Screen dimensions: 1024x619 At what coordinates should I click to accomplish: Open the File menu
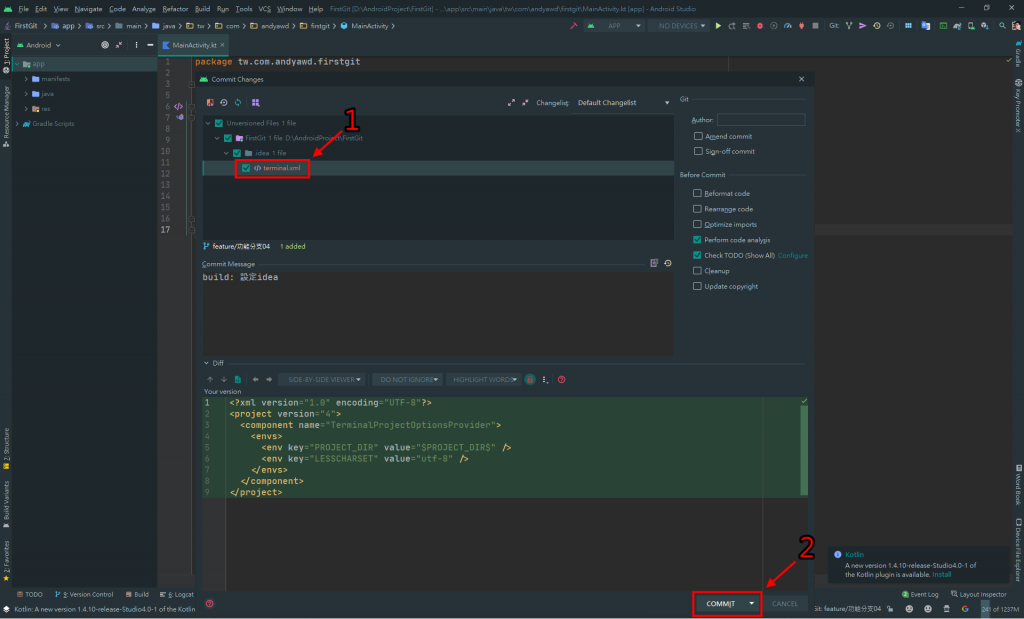coord(24,9)
